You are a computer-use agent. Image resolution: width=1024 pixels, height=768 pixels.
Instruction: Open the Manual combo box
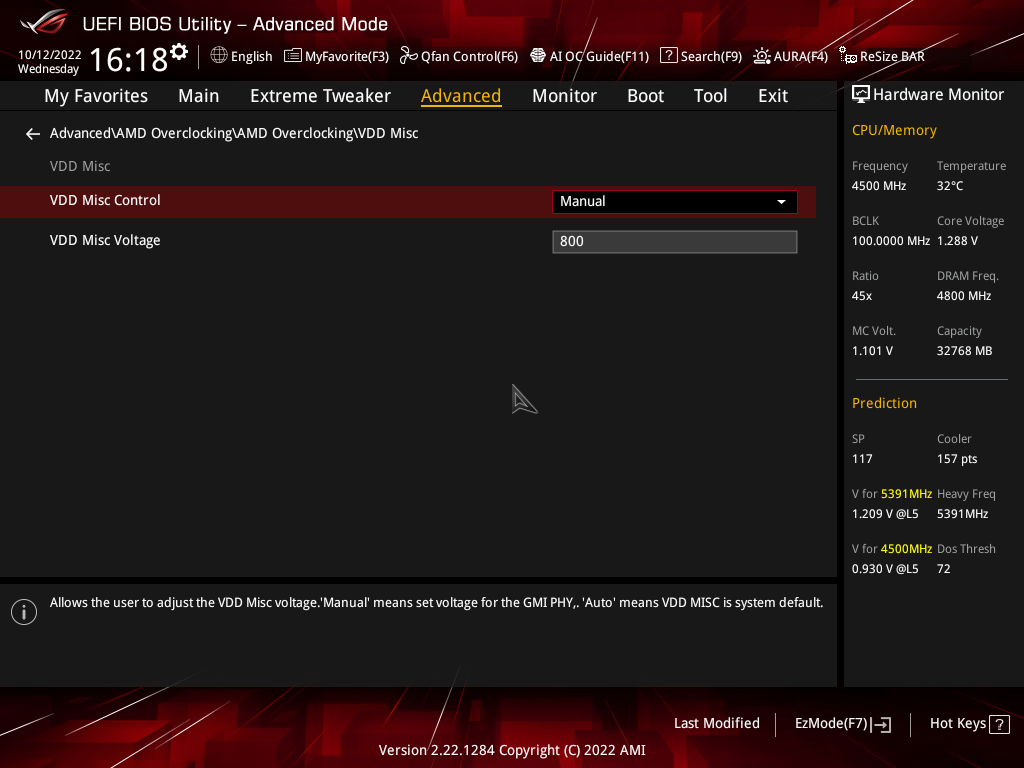675,202
